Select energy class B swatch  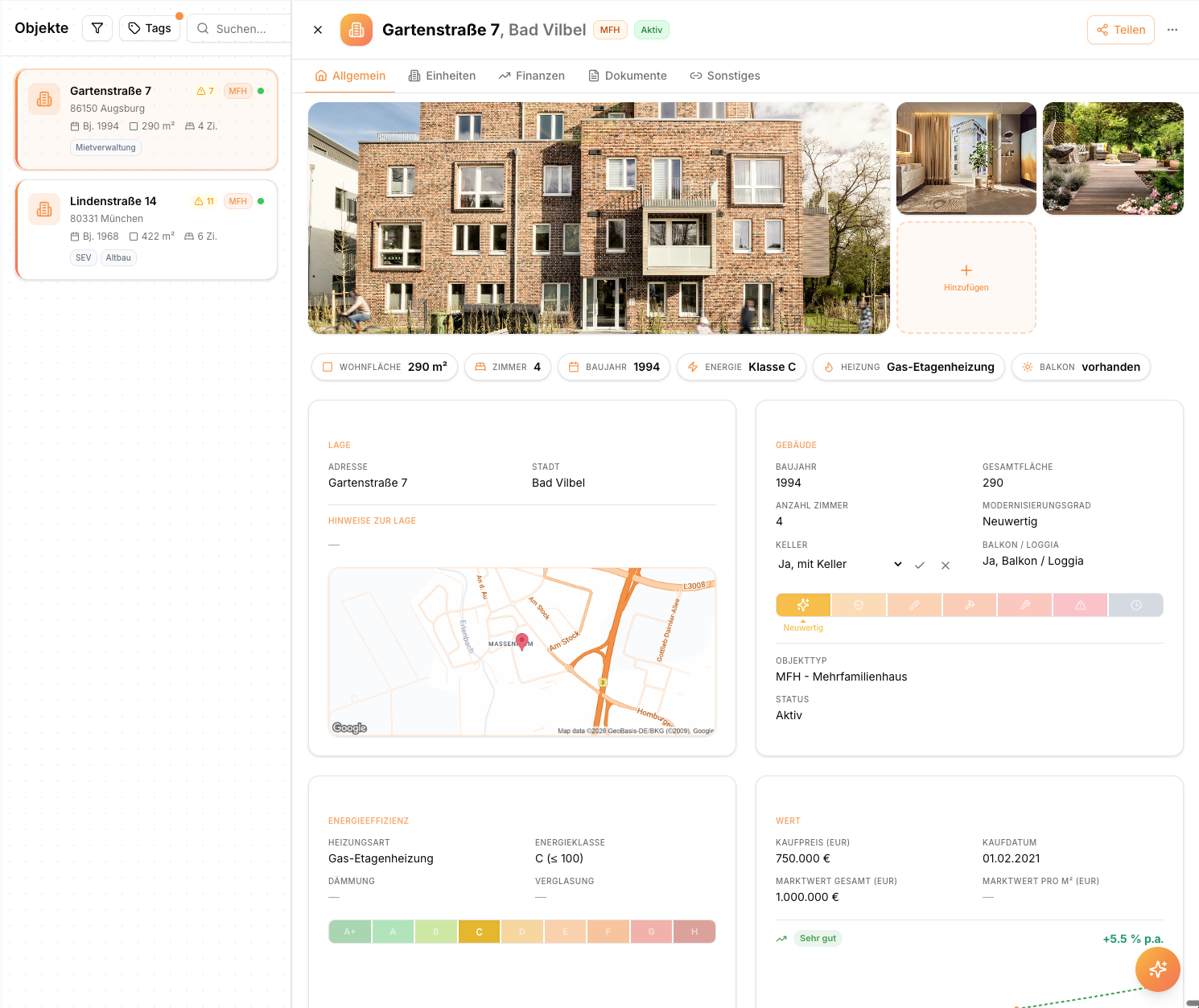(x=436, y=932)
